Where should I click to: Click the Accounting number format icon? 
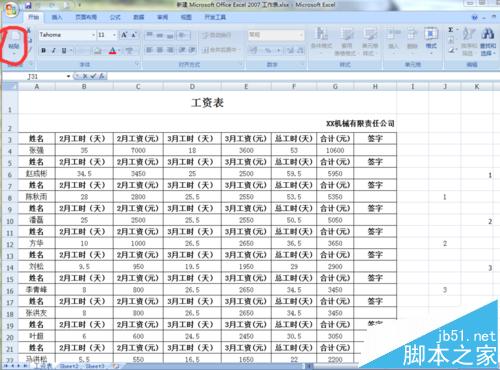[254, 50]
